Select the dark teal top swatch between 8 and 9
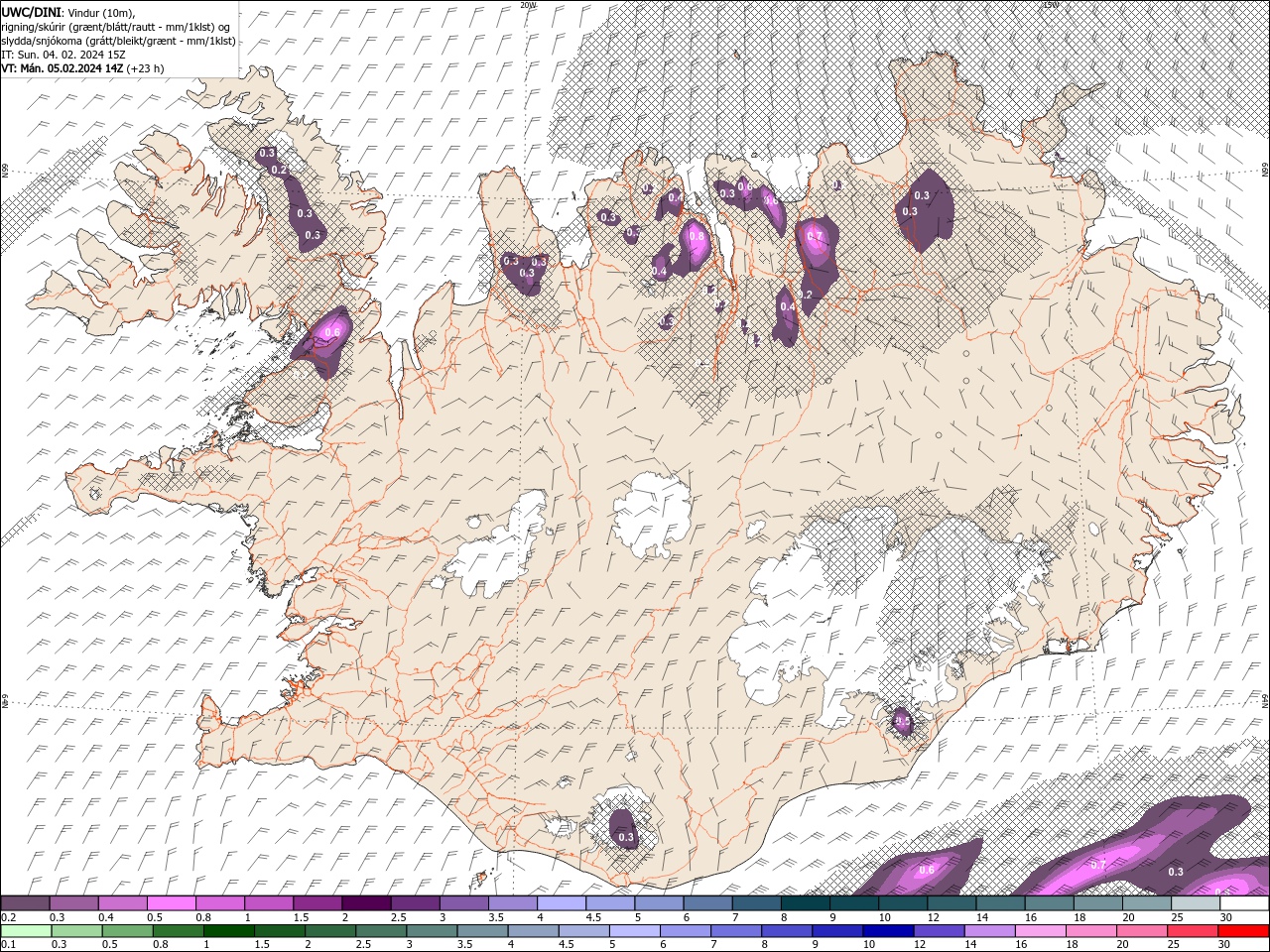This screenshot has width=1270, height=952. pos(805,903)
